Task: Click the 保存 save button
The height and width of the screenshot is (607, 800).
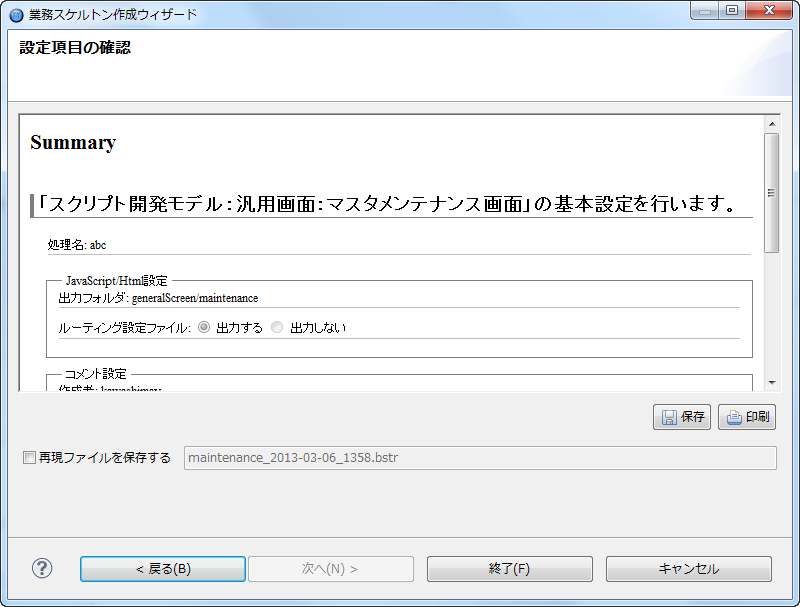Action: [682, 417]
